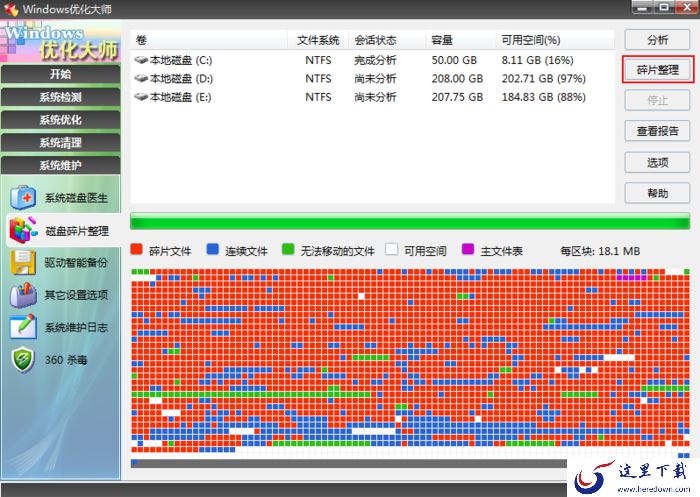The height and width of the screenshot is (497, 700).
Task: Click the 207.75 GB capacity value
Action: coord(457,97)
